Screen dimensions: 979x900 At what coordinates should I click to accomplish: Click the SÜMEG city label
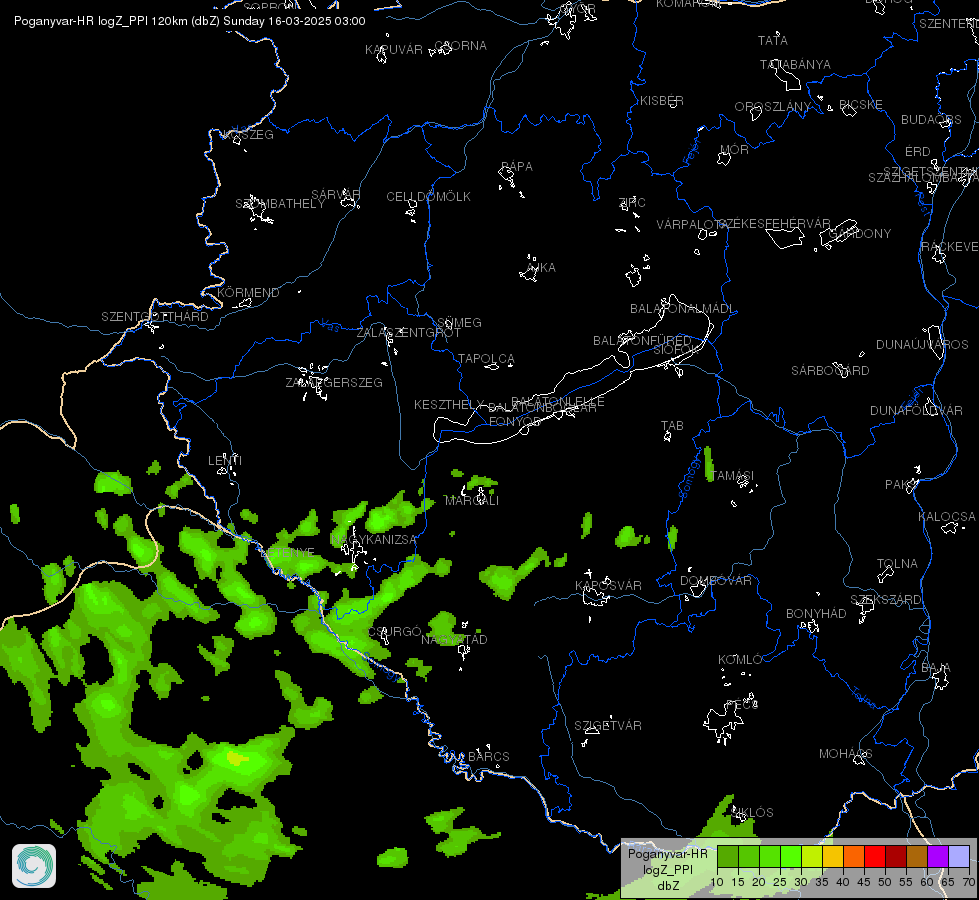click(460, 322)
